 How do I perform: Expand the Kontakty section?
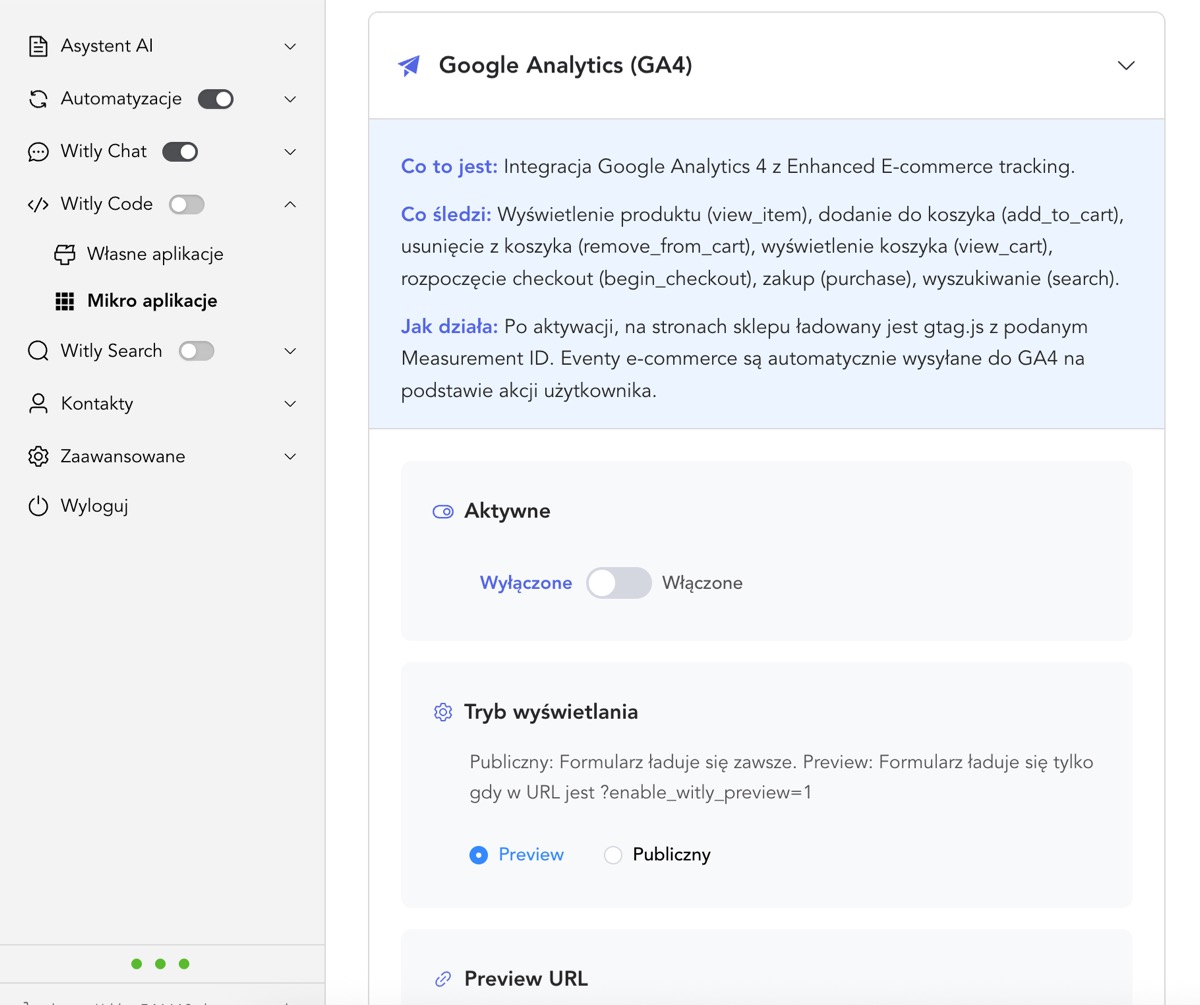click(x=289, y=403)
